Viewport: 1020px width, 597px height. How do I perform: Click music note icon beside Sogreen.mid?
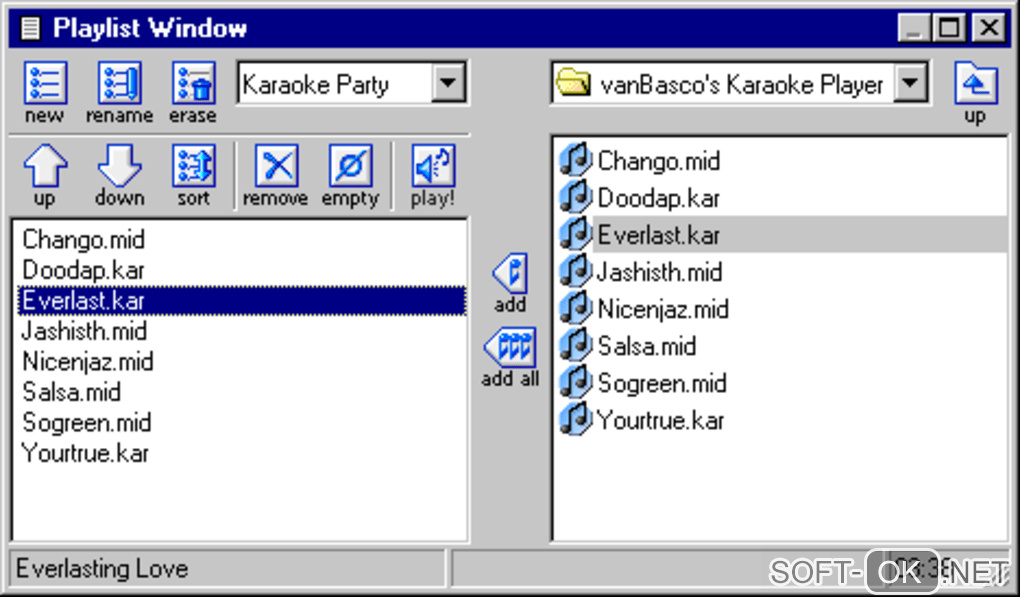click(575, 382)
